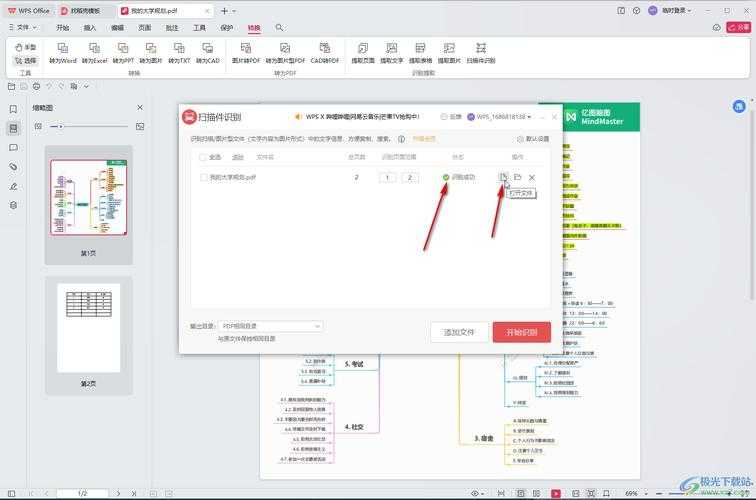
Task: Select the 选择 selection tool
Action: (x=26, y=60)
